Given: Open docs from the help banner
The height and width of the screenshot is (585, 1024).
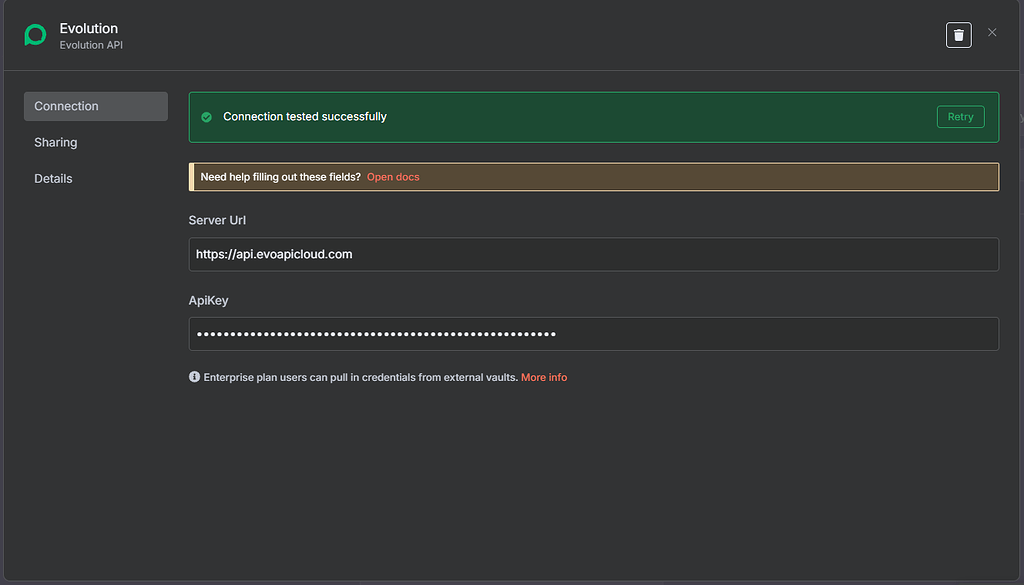Looking at the screenshot, I should tap(393, 176).
